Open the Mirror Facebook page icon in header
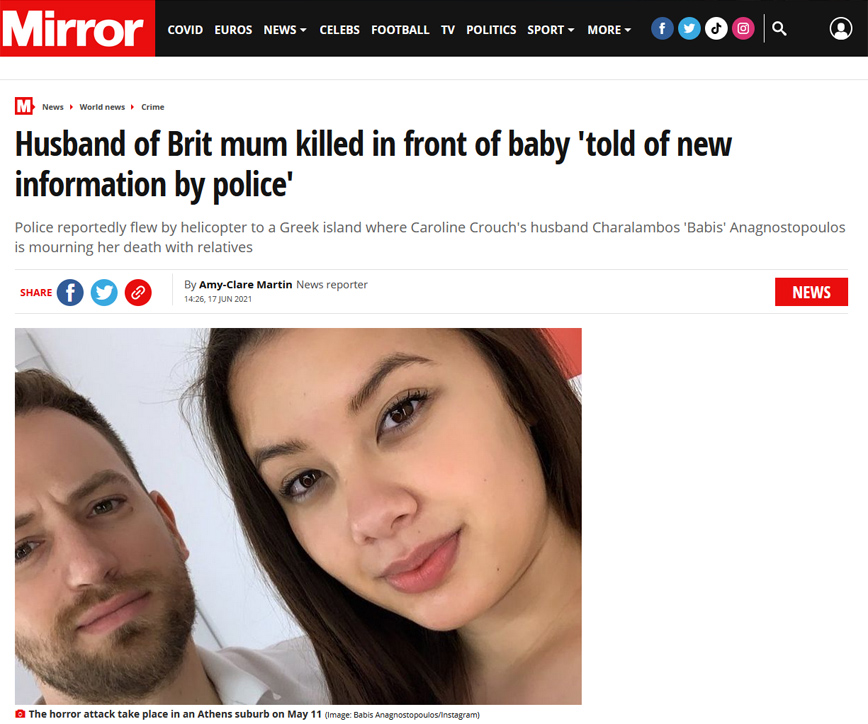This screenshot has height=724, width=868. pos(662,28)
